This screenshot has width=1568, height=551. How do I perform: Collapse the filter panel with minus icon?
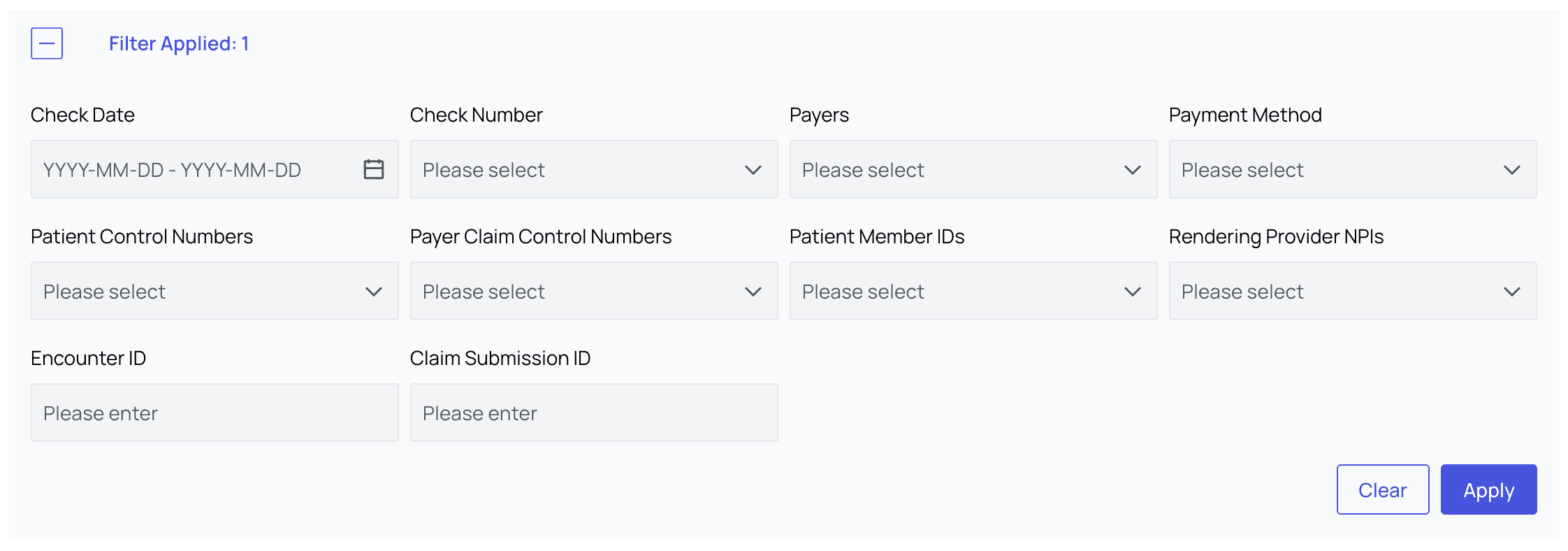click(47, 43)
